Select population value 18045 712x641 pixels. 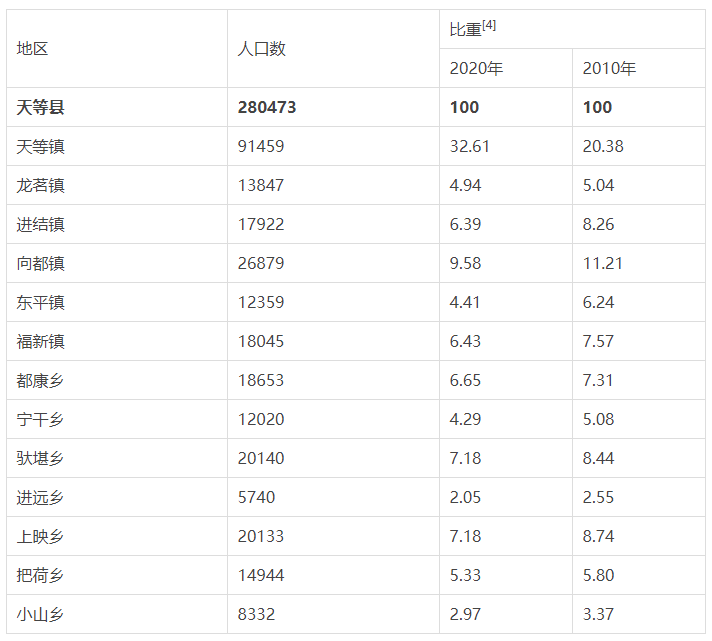(x=261, y=342)
